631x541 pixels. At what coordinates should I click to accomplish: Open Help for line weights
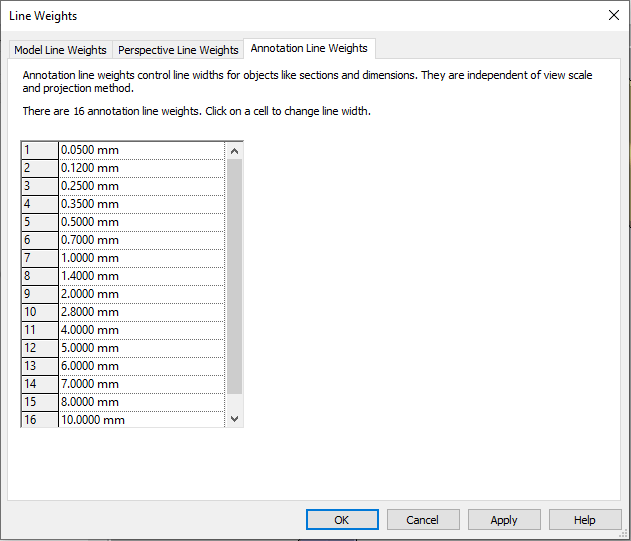tap(585, 520)
